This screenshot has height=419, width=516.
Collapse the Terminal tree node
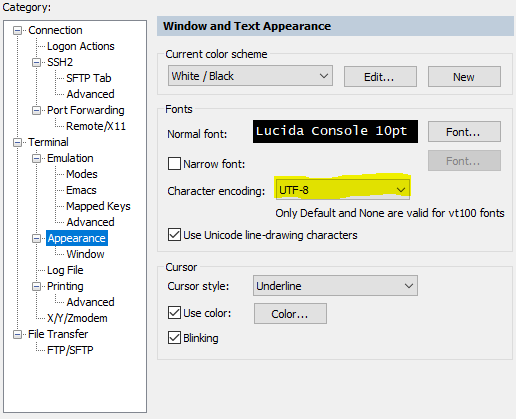[x=17, y=143]
